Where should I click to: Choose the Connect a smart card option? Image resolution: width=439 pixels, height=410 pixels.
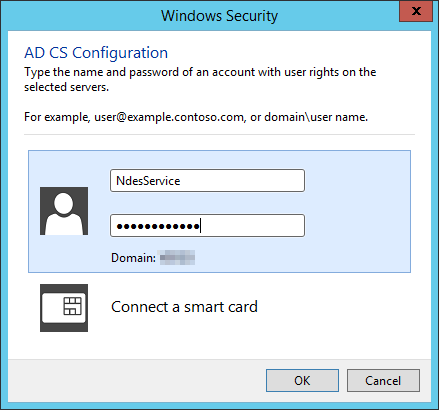[x=184, y=307]
